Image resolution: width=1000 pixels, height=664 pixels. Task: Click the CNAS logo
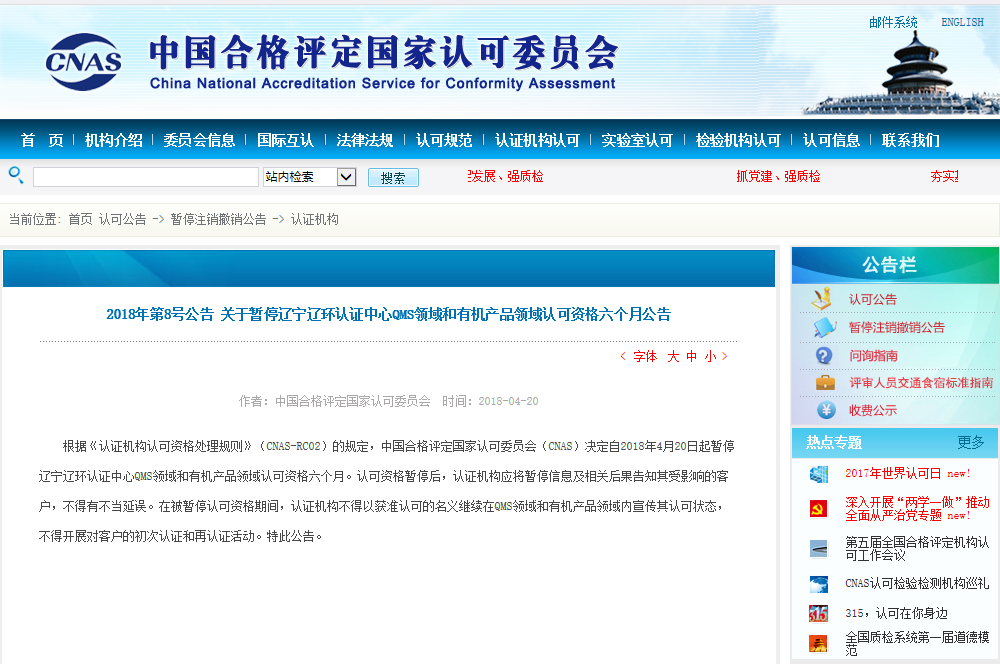[84, 62]
